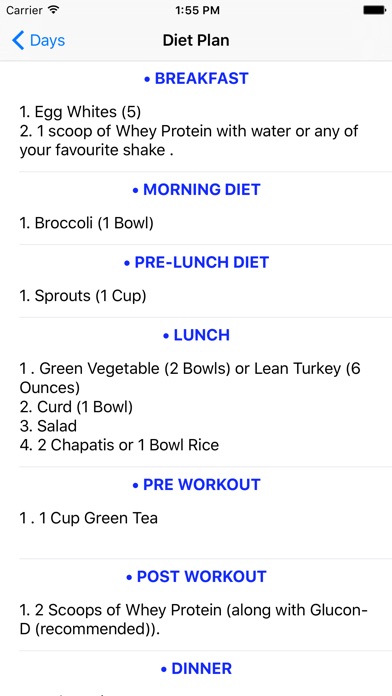Go back to Days

[38, 40]
